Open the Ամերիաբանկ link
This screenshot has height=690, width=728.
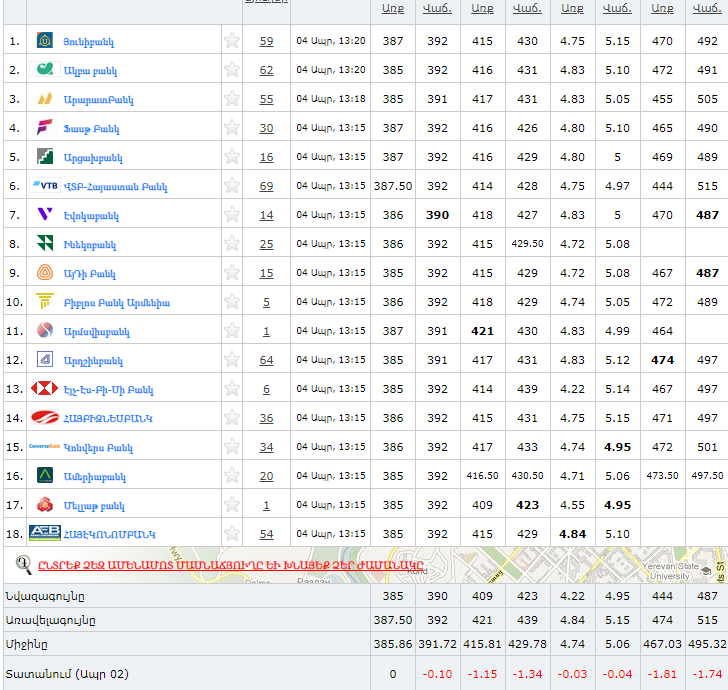(94, 477)
